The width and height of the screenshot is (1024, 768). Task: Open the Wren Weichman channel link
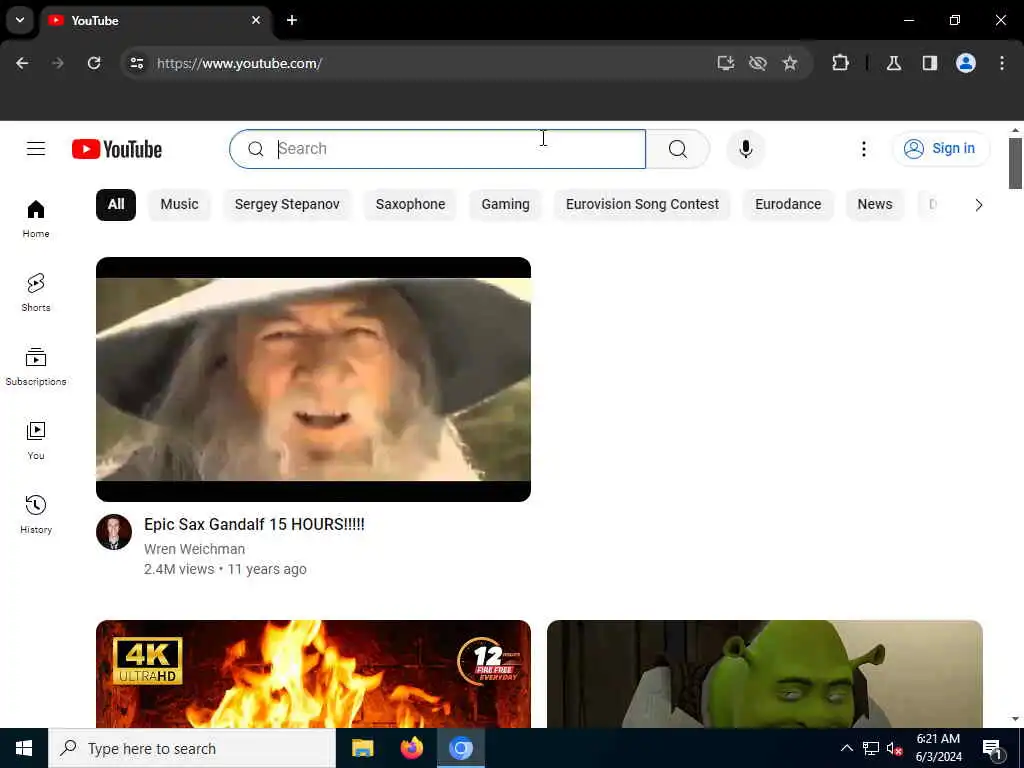pos(195,549)
